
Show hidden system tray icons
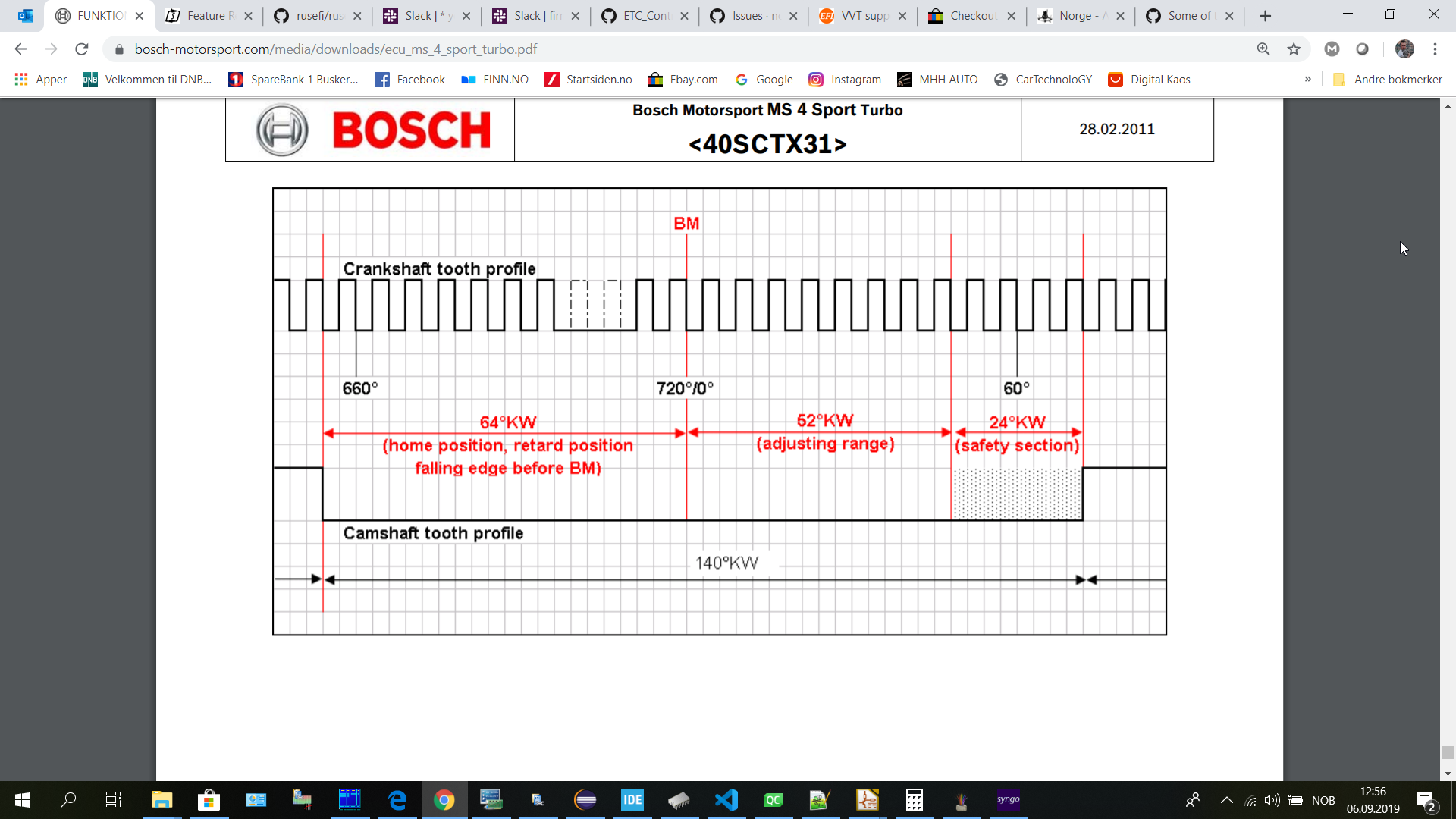1226,800
